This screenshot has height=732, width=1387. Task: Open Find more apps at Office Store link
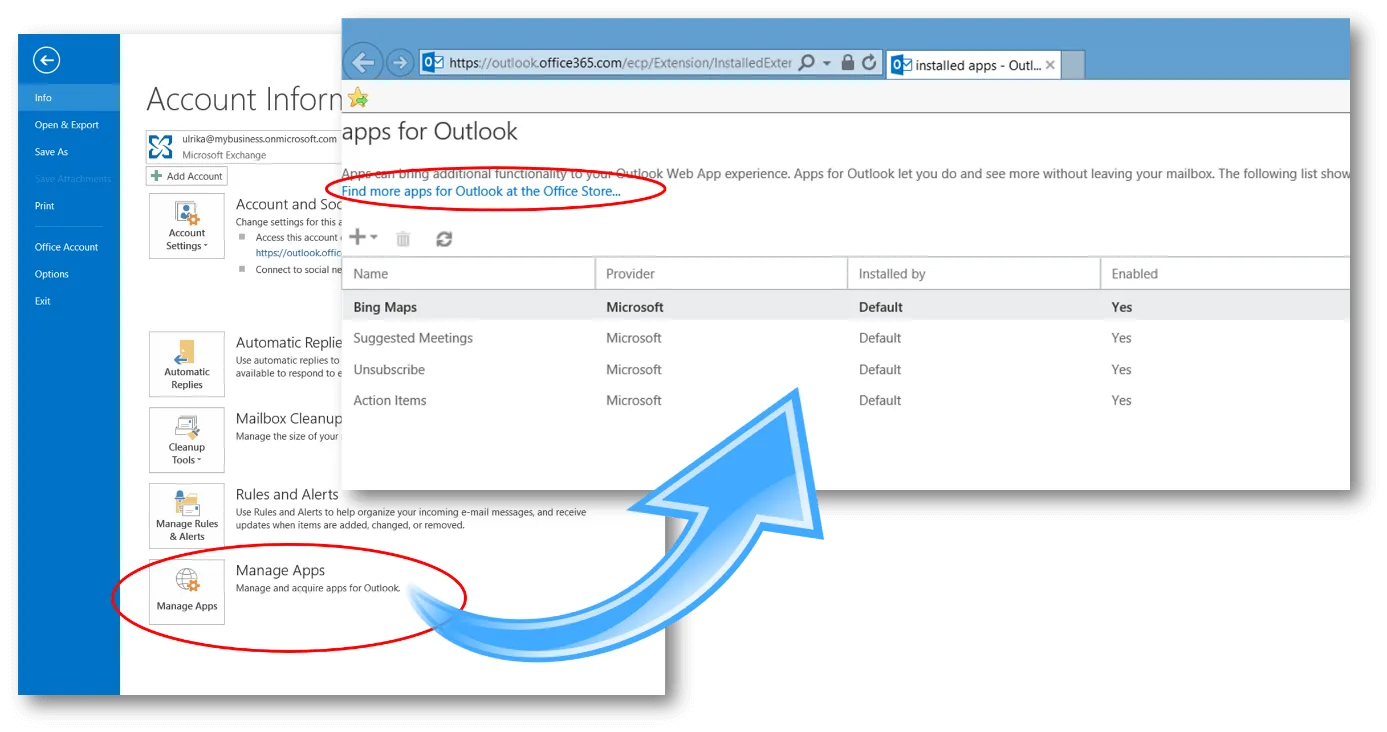pos(481,190)
